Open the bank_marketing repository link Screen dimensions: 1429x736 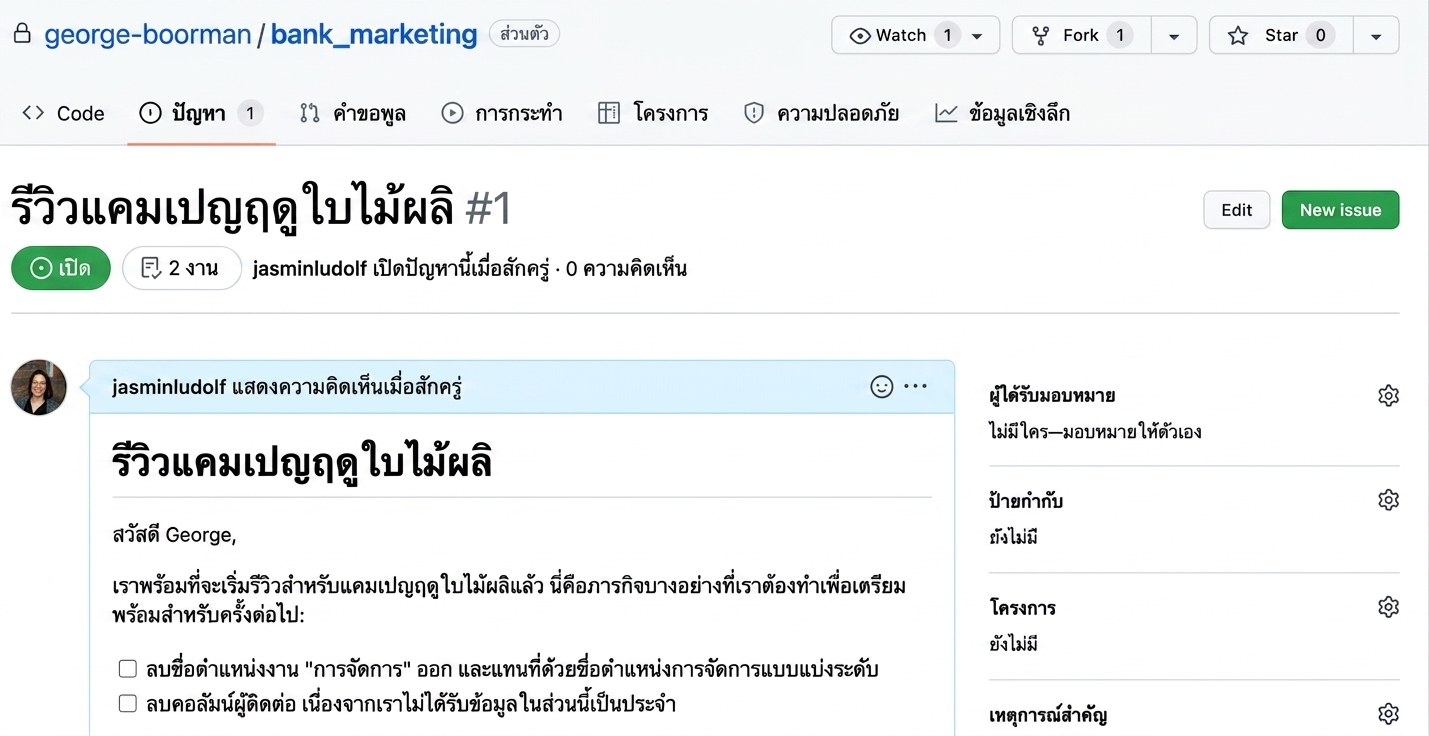374,34
